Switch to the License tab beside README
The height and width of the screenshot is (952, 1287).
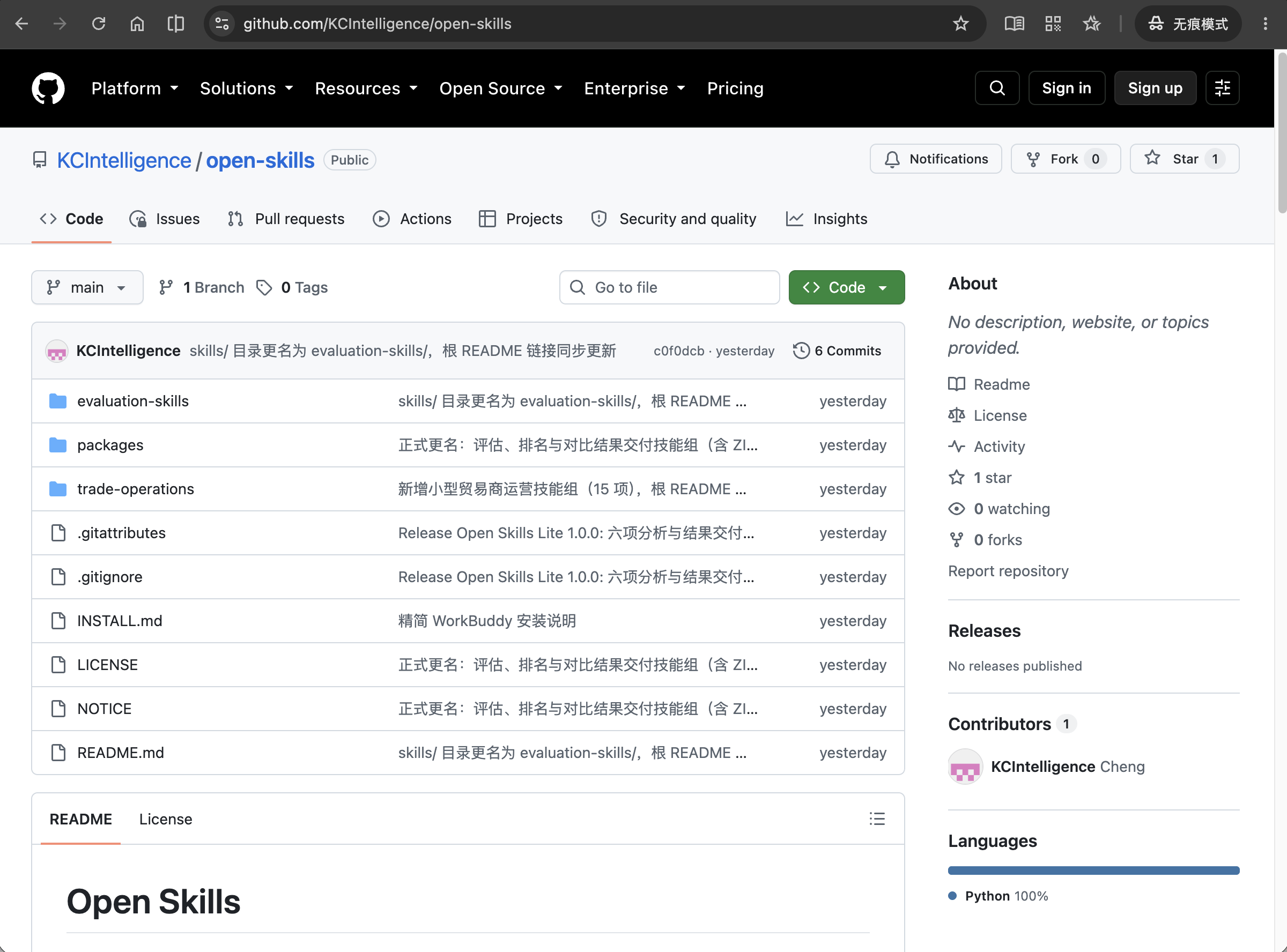165,819
